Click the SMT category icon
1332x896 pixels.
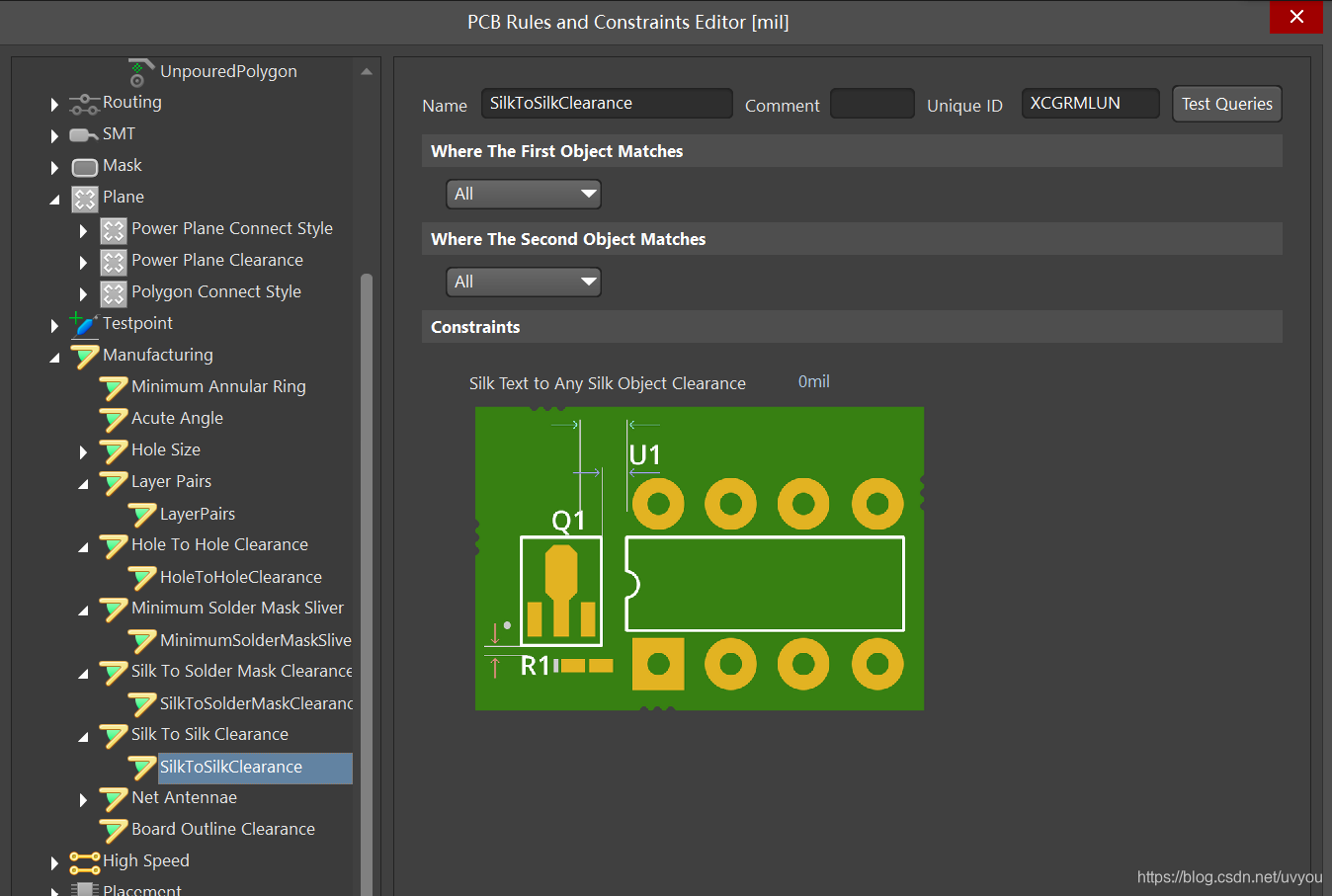[x=84, y=135]
